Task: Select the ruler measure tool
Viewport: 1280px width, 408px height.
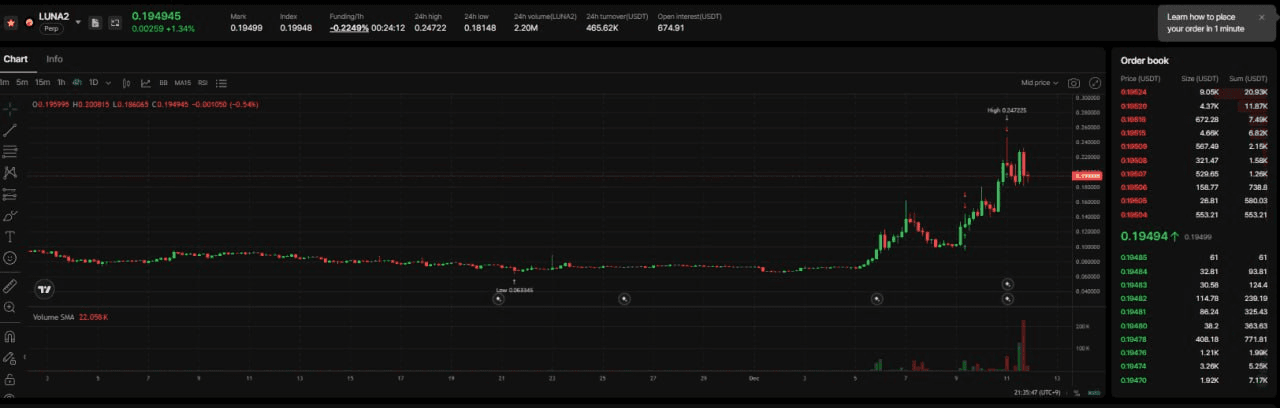Action: pos(10,286)
